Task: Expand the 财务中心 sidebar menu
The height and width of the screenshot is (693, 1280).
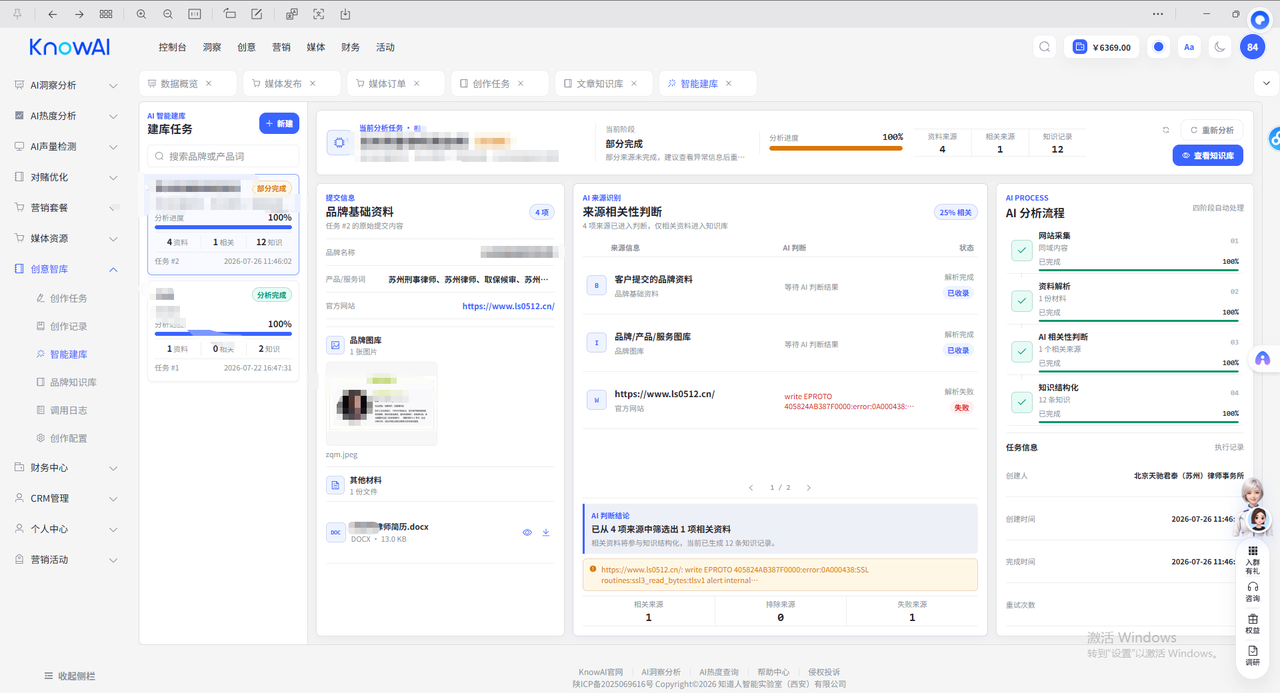Action: tap(65, 467)
